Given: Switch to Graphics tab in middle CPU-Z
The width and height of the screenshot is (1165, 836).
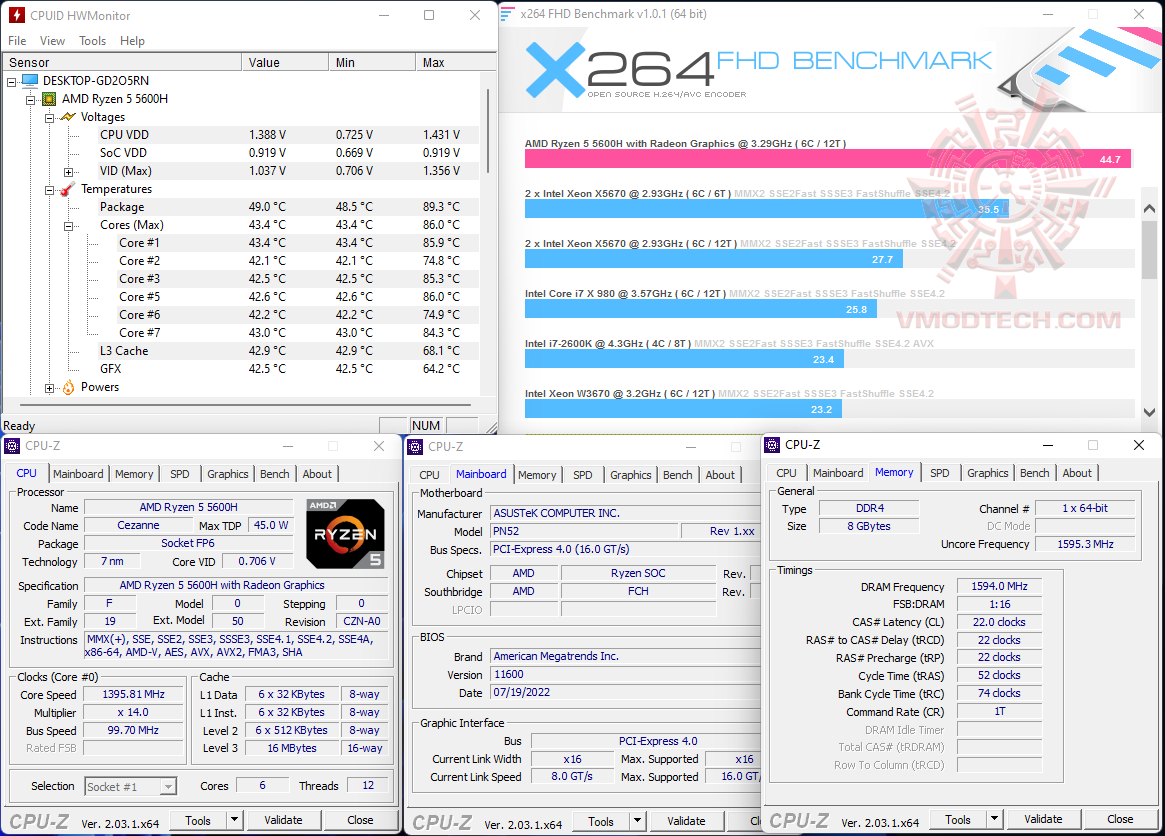Looking at the screenshot, I should click(x=631, y=475).
